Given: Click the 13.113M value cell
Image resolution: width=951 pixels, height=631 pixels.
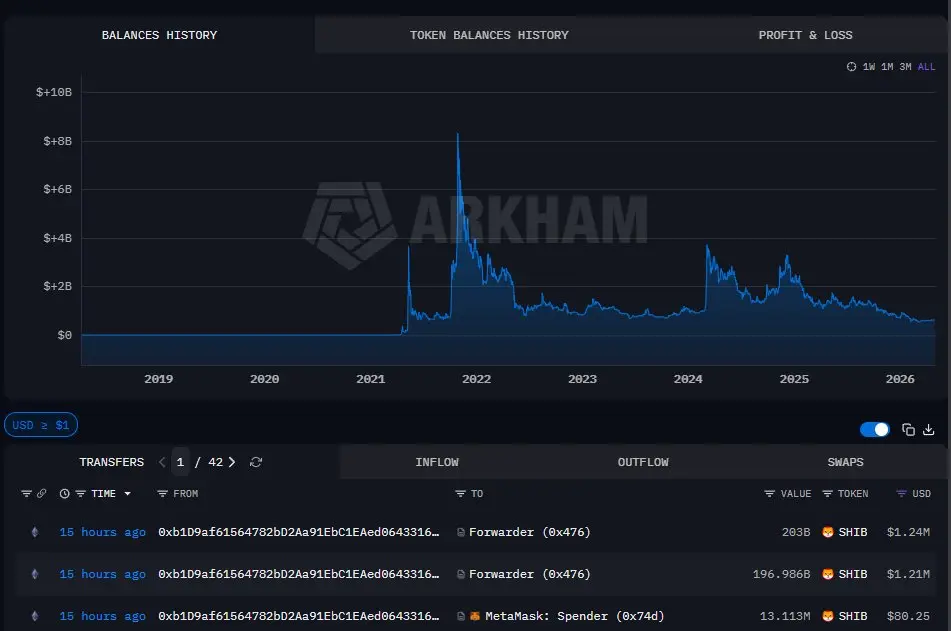Looking at the screenshot, I should [785, 616].
